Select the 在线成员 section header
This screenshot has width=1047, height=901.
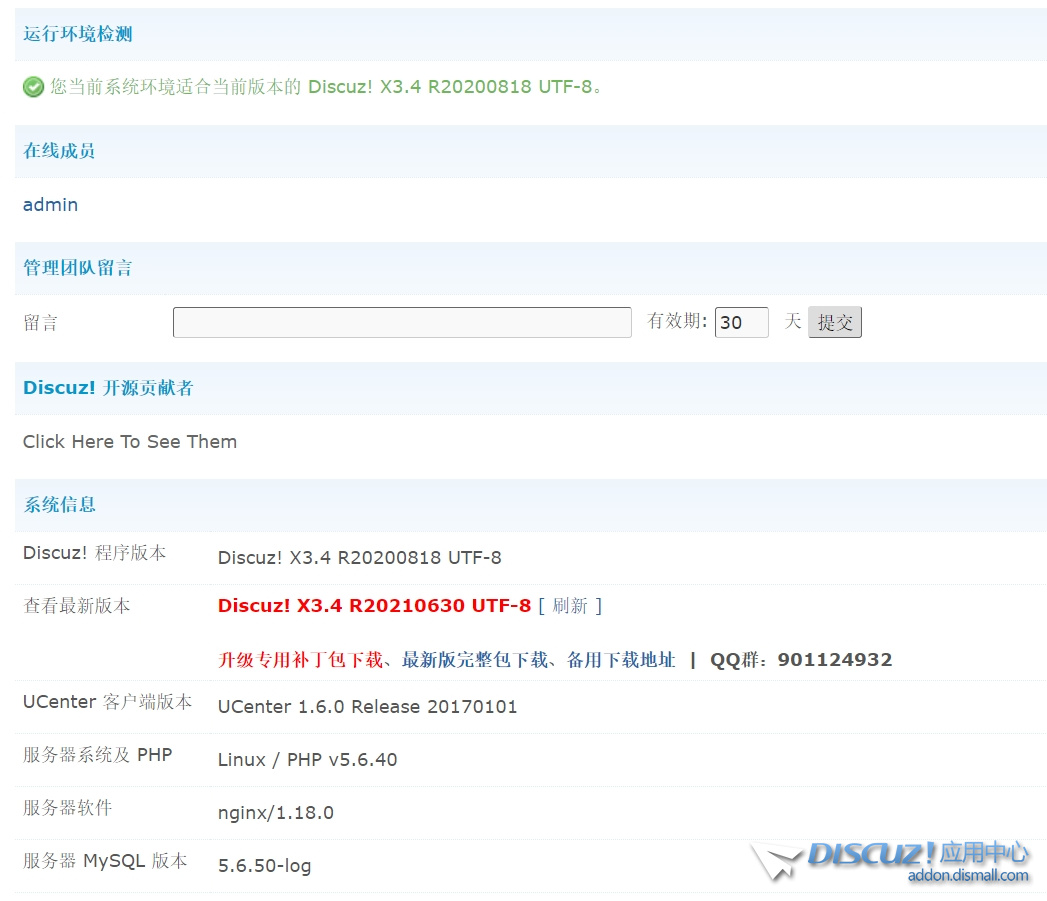click(x=59, y=151)
